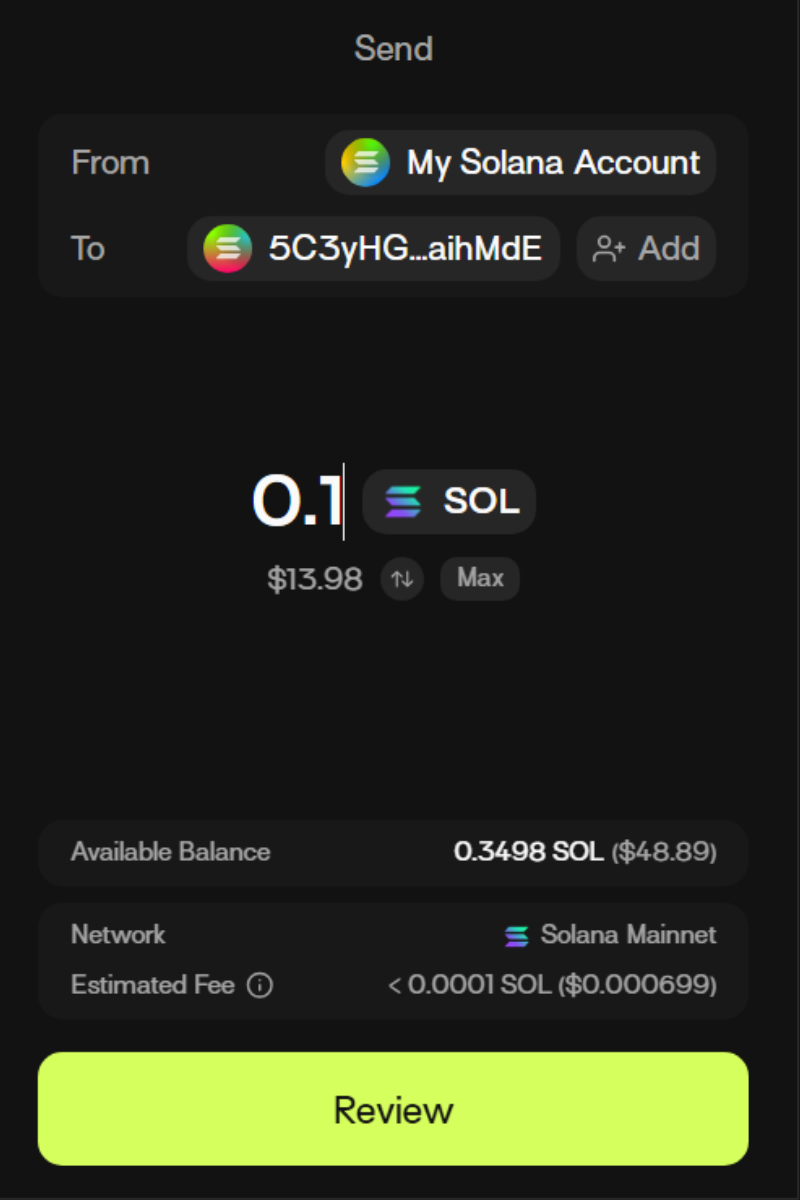Click the Solana logo in the SOL selector
The height and width of the screenshot is (1200, 800).
click(x=404, y=501)
